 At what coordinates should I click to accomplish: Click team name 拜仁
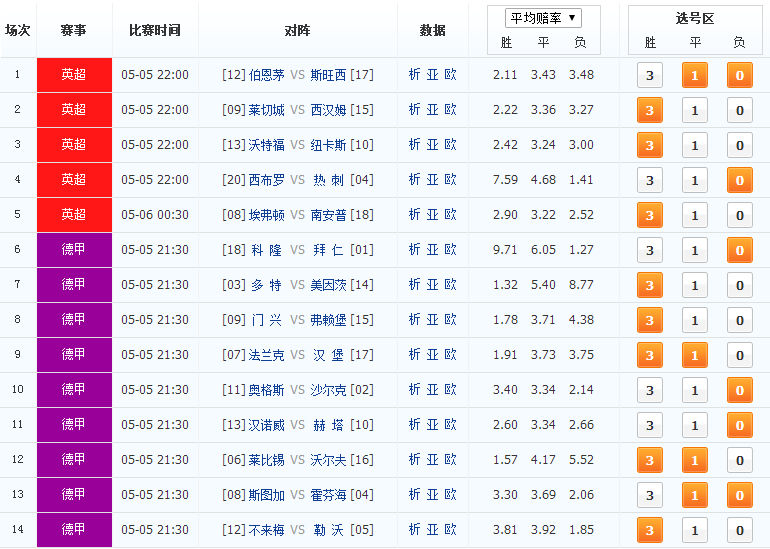(329, 249)
